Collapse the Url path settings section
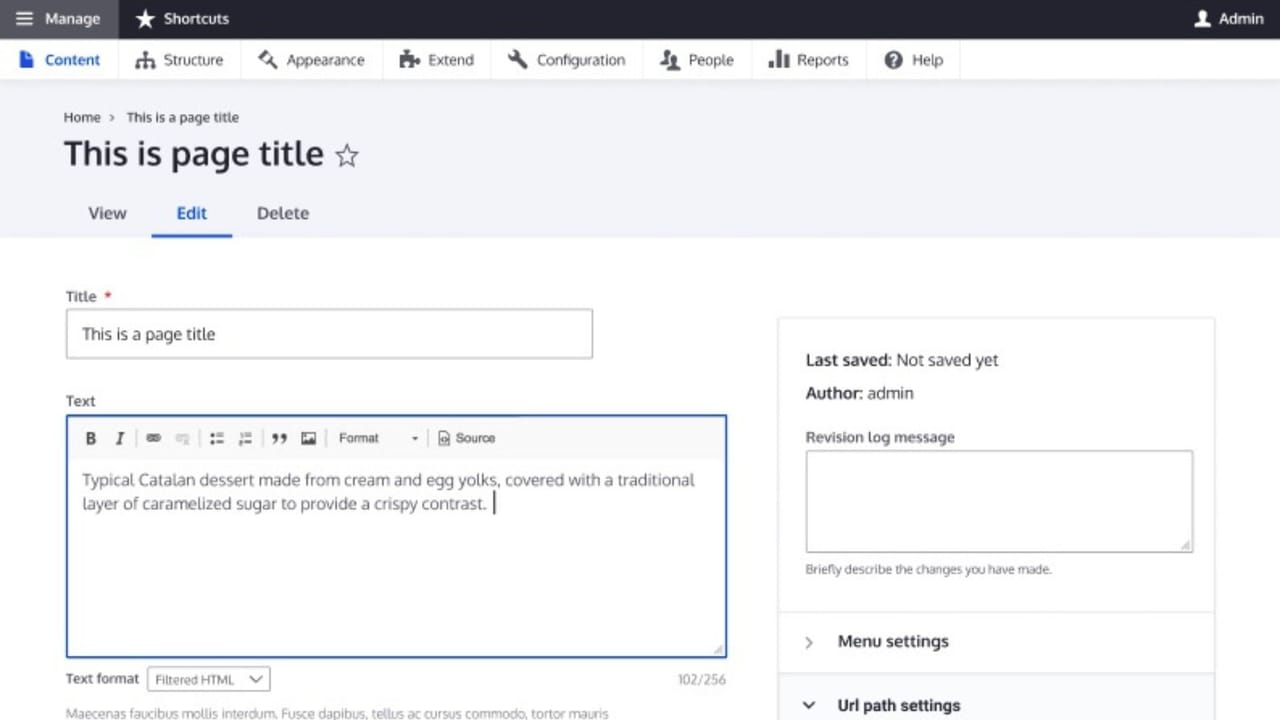Viewport: 1280px width, 720px height. (x=897, y=705)
